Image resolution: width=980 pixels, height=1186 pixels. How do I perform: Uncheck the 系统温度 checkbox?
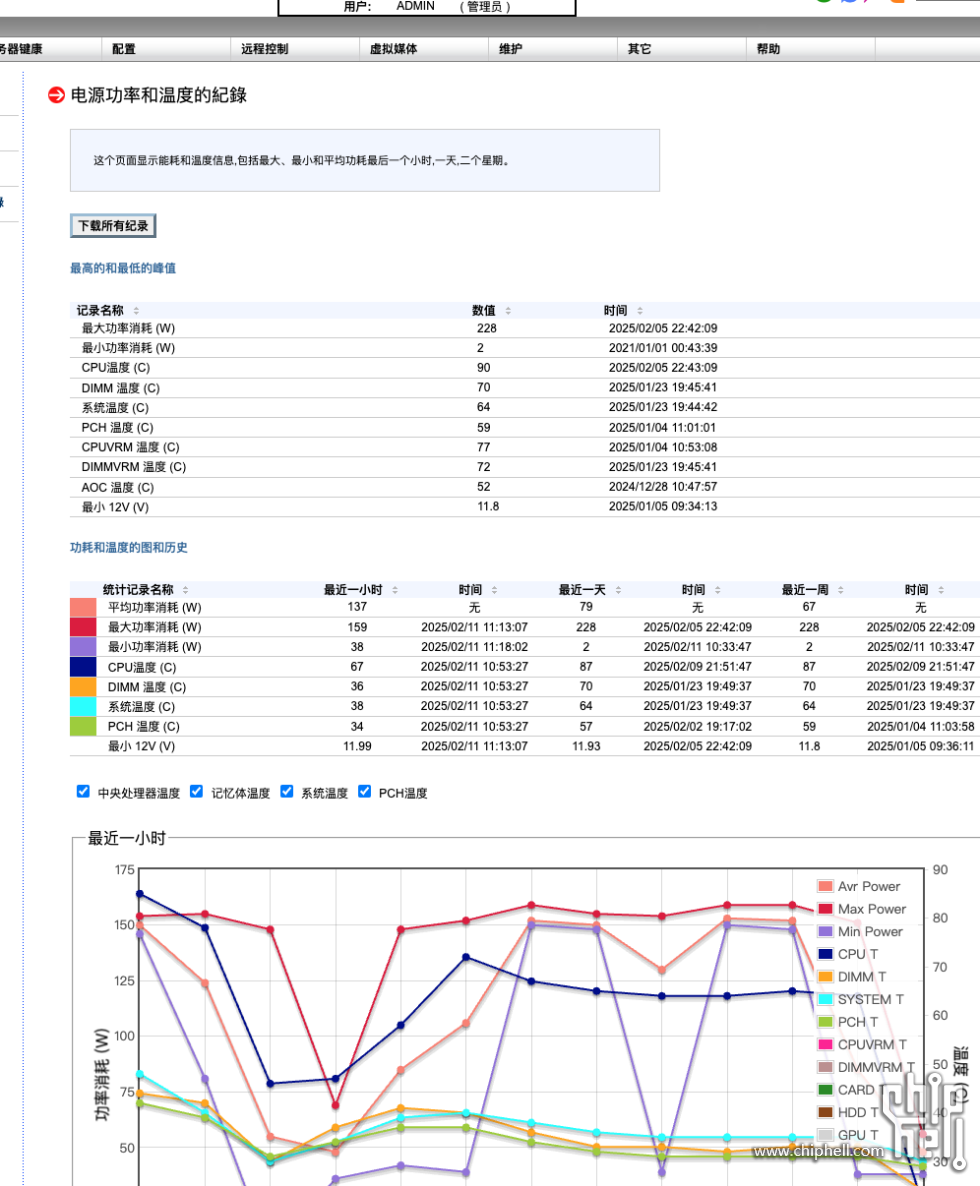point(287,792)
